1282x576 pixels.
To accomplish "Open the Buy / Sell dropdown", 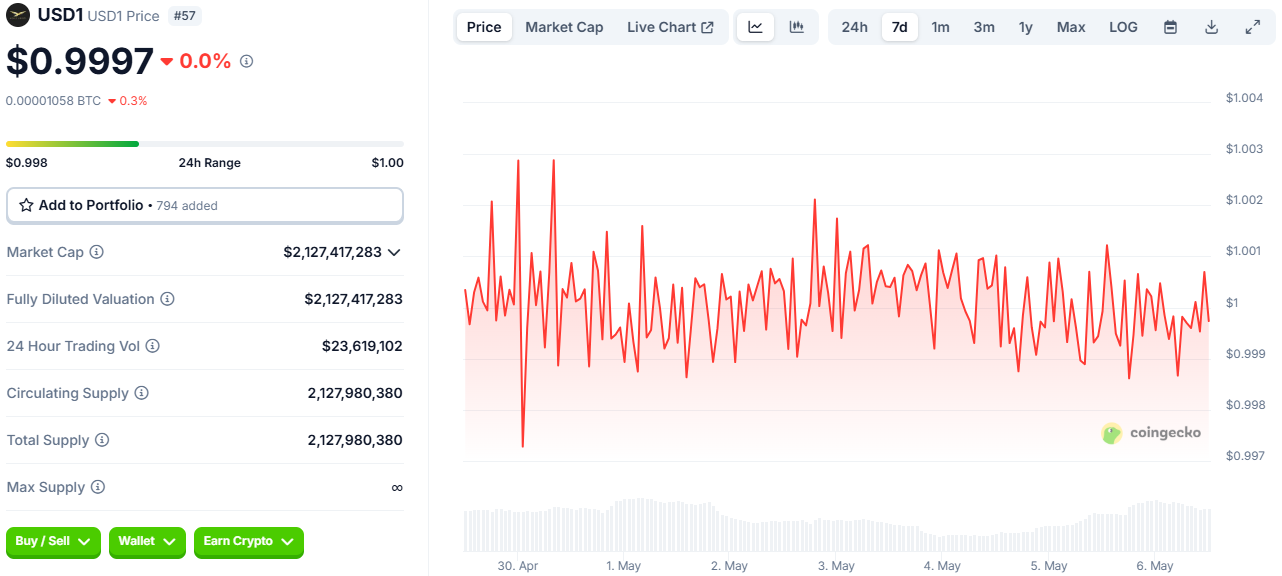I will click(x=53, y=541).
